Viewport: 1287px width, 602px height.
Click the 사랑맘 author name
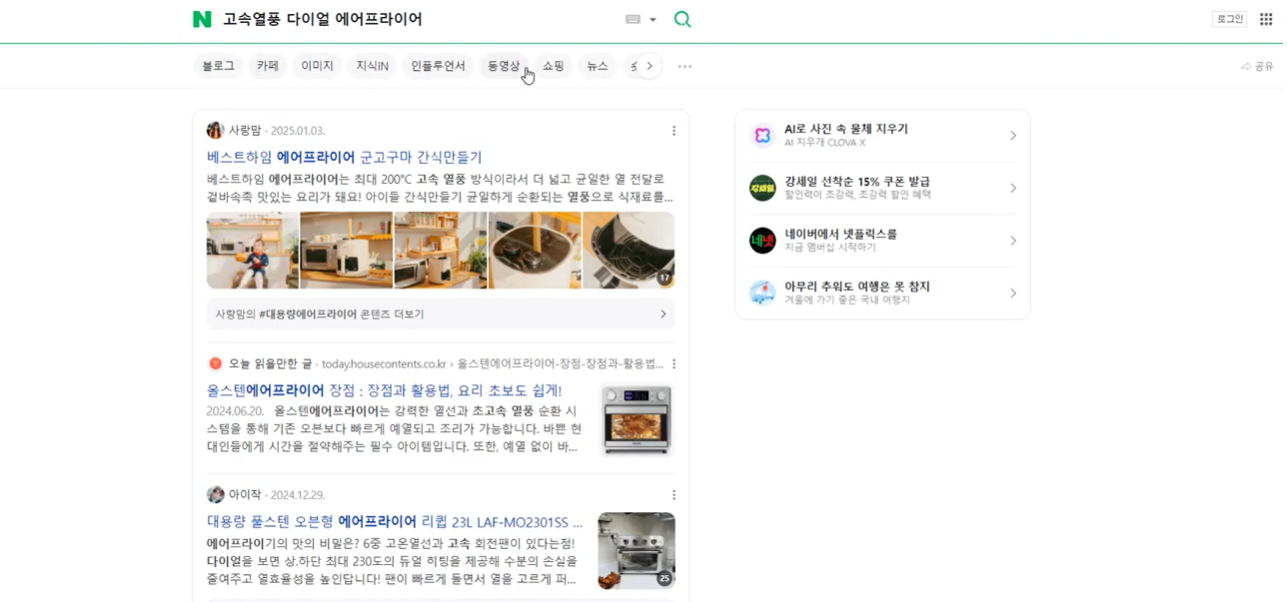[x=245, y=130]
